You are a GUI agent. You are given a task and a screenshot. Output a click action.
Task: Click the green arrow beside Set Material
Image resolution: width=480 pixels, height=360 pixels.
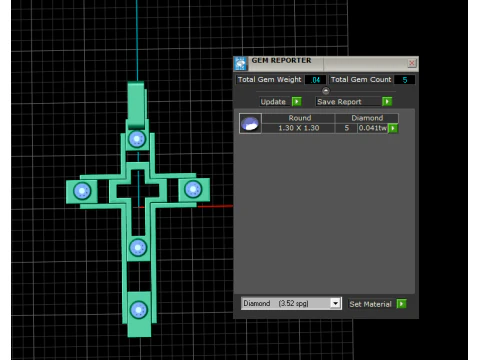[x=402, y=304]
